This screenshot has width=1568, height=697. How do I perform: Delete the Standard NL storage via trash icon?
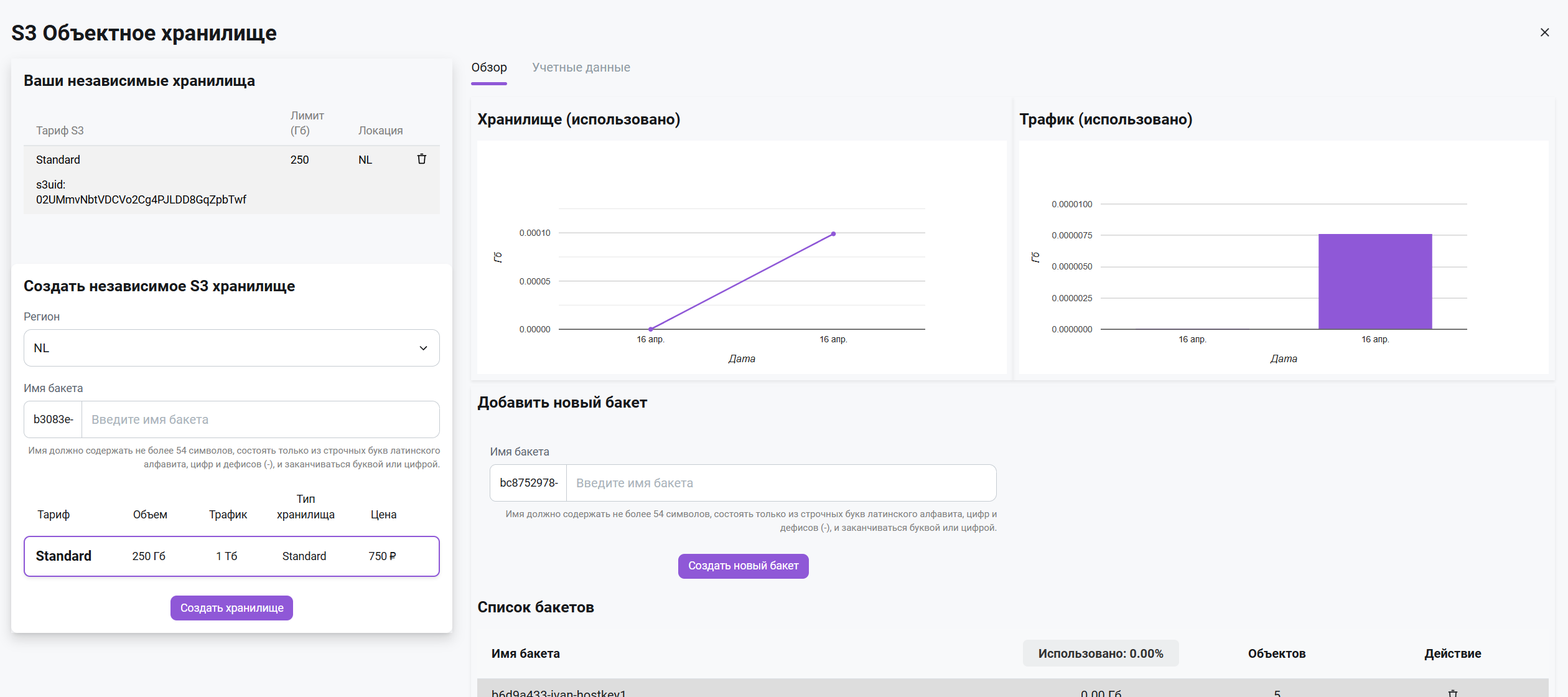click(421, 159)
